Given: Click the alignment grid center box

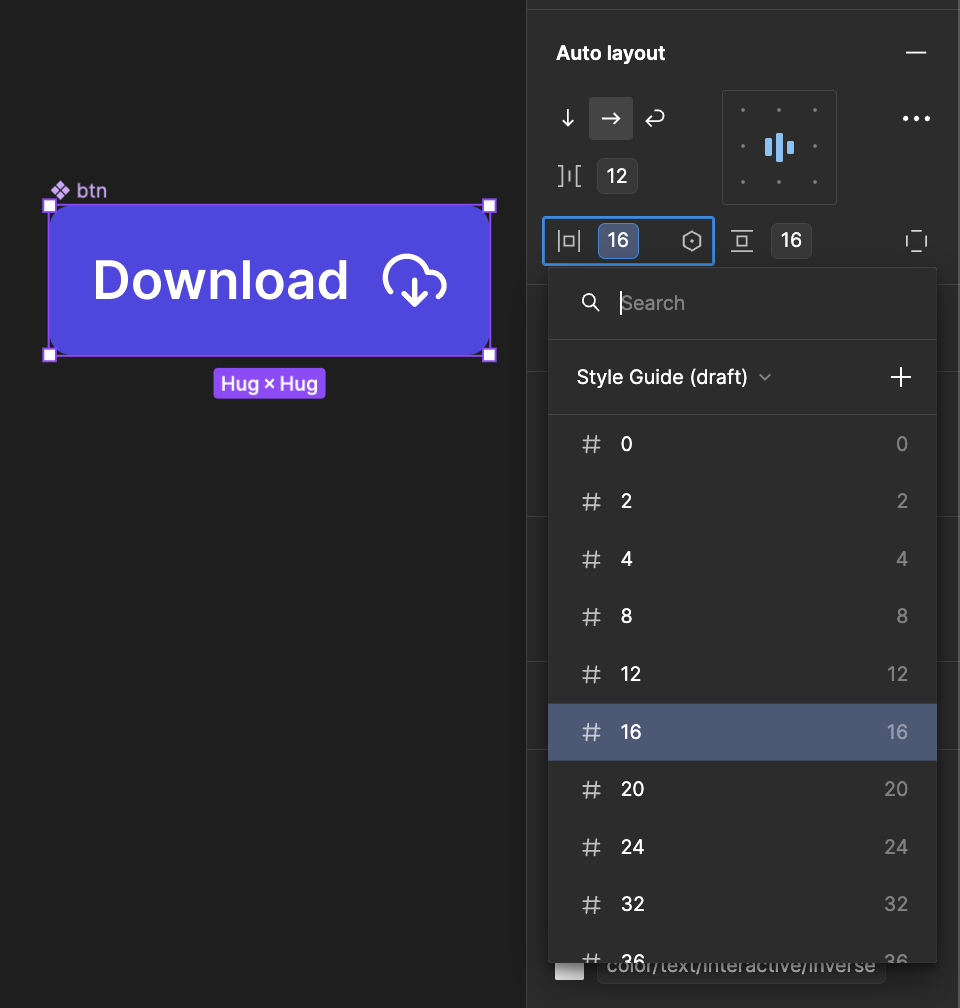Looking at the screenshot, I should click(x=779, y=147).
